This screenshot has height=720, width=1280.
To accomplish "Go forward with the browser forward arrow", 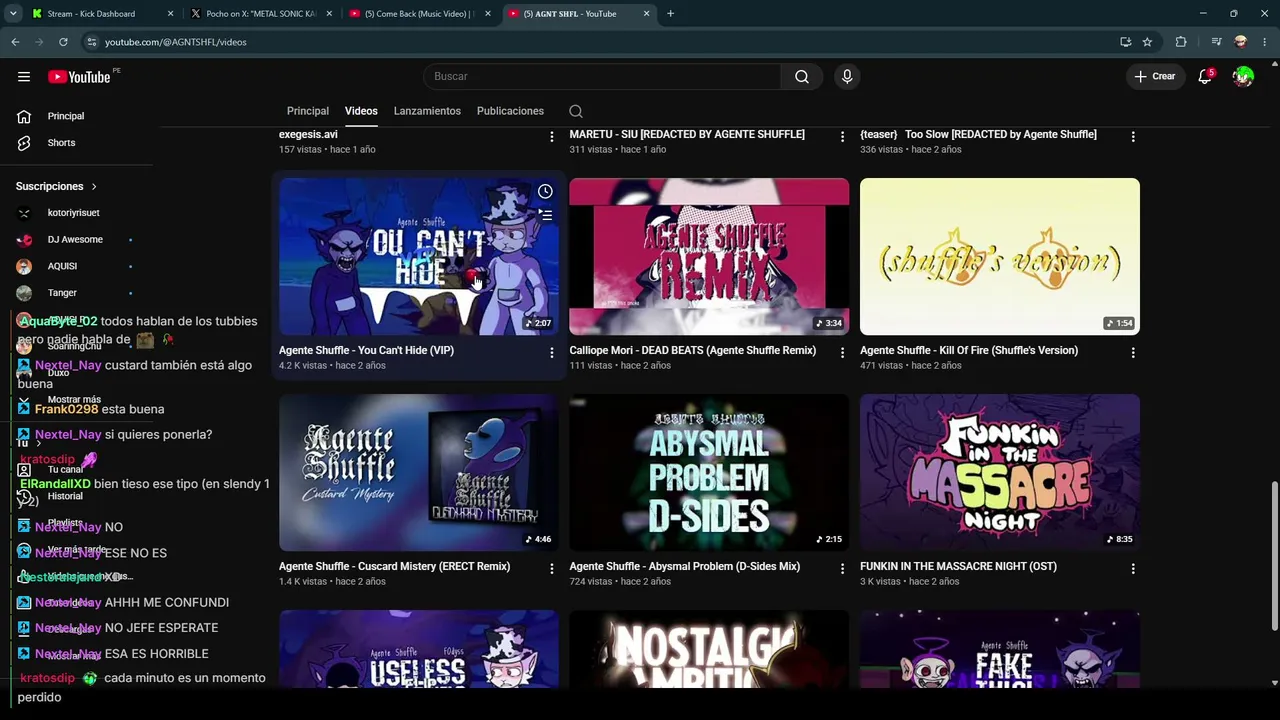I will click(x=39, y=42).
